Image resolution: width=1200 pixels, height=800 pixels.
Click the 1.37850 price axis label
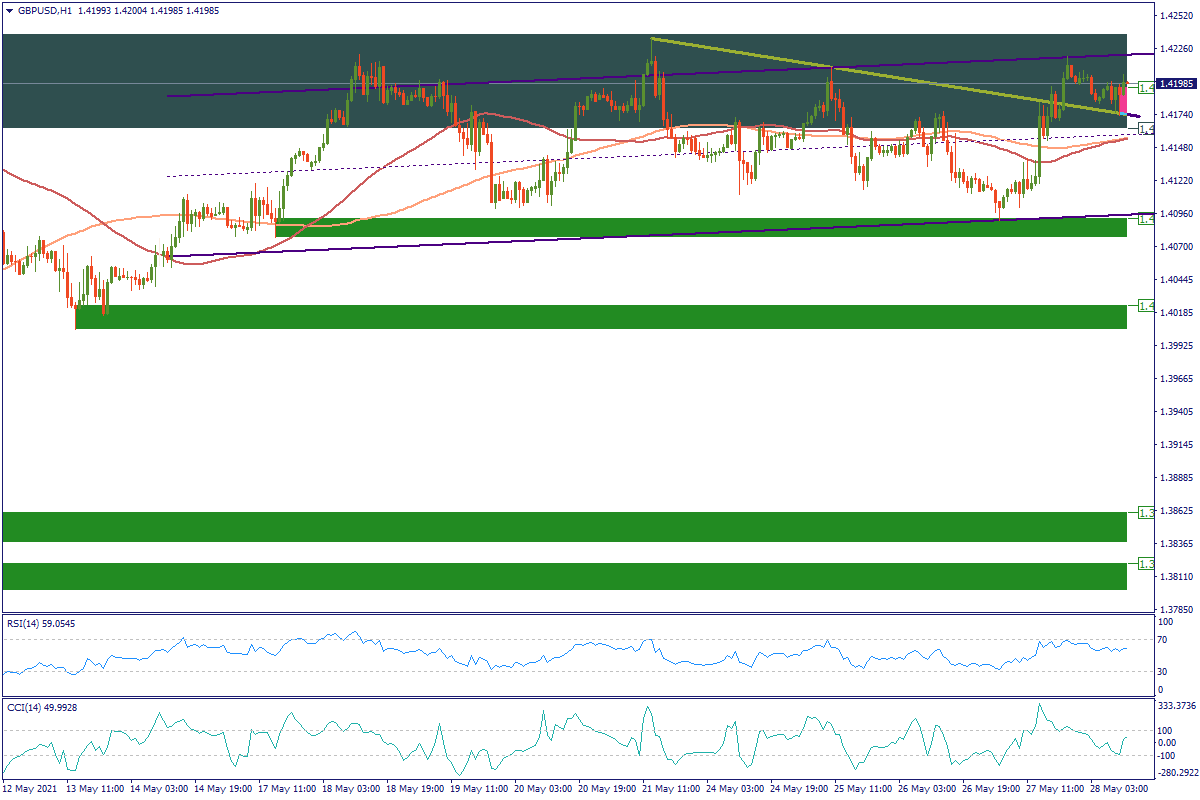[x=1172, y=610]
